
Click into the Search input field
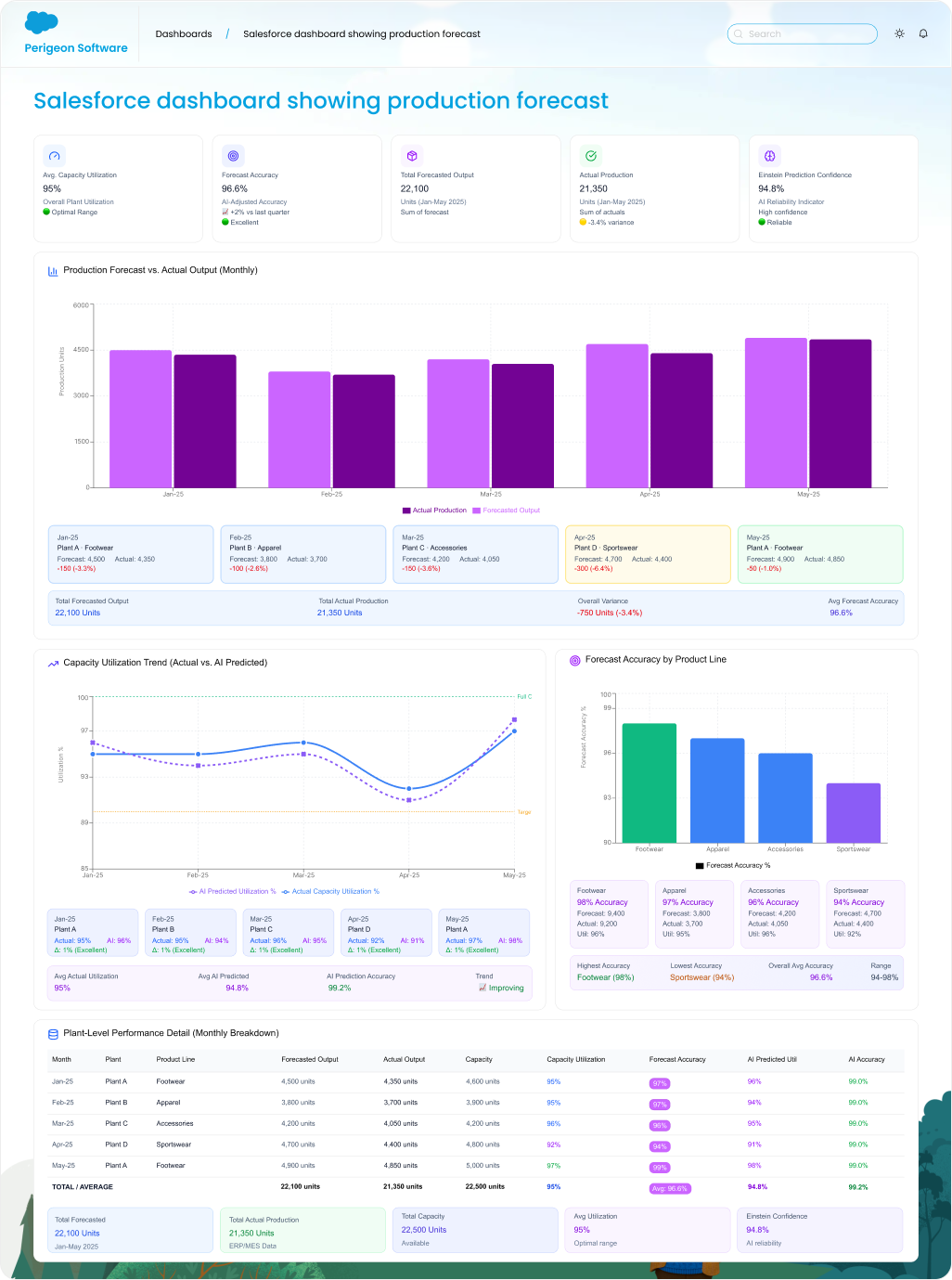point(803,34)
